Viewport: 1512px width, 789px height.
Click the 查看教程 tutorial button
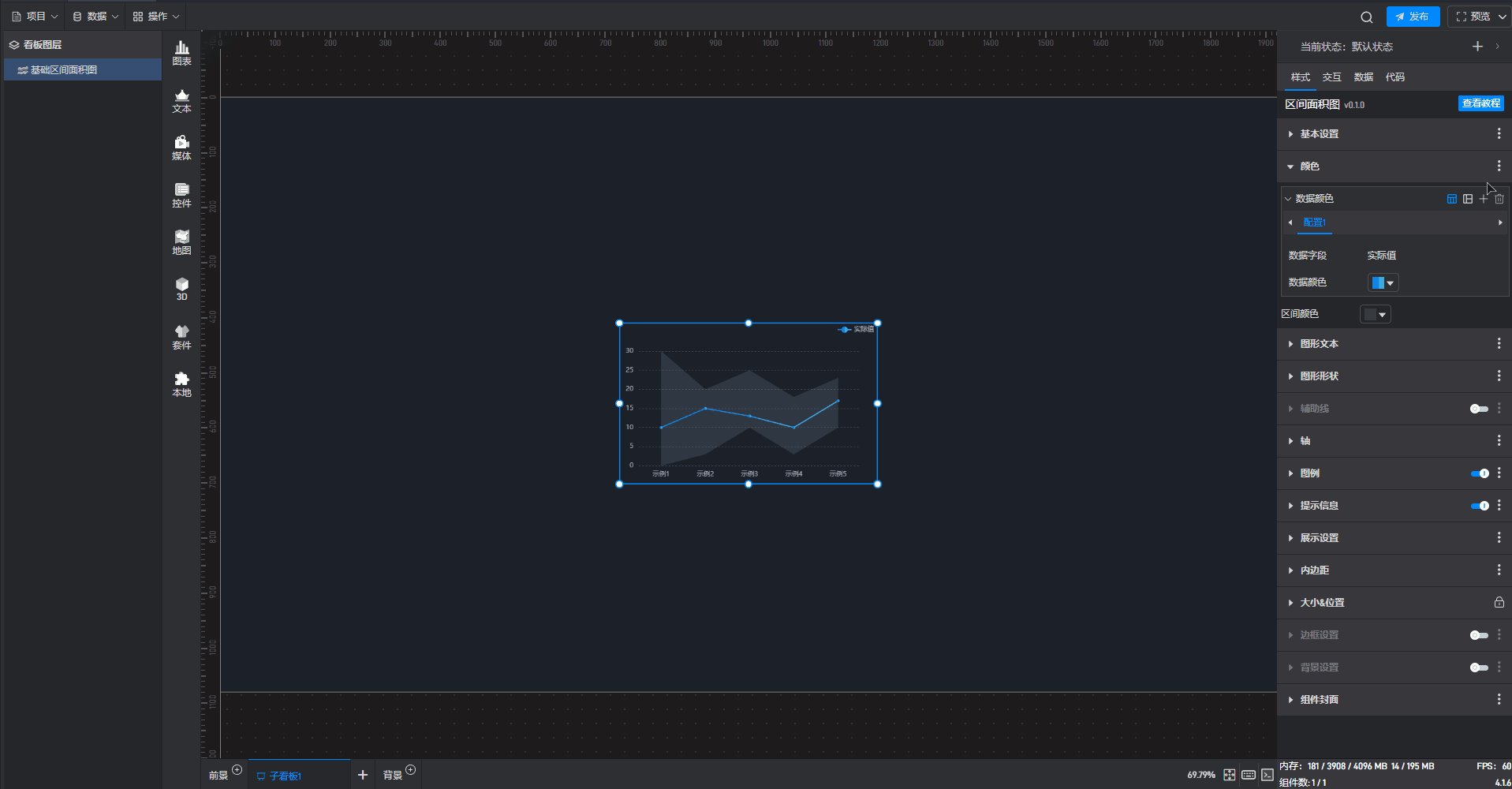point(1480,103)
